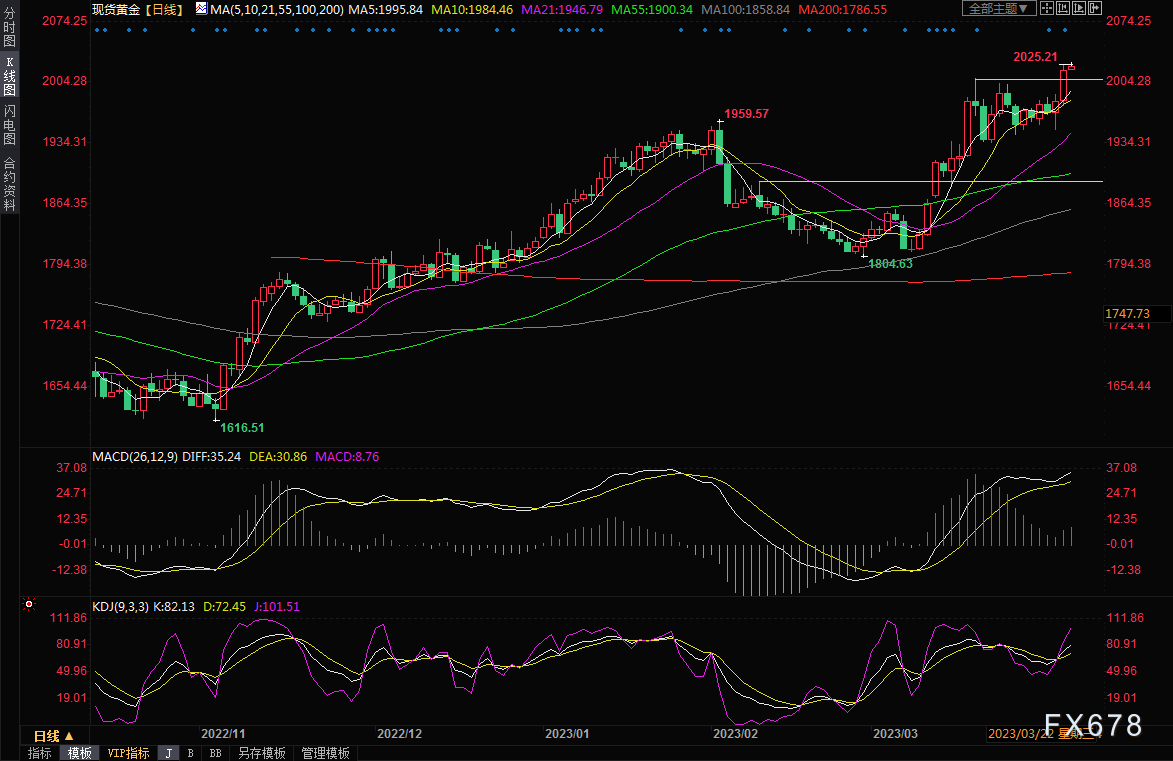
Task: Click the 管理模板 button
Action: (325, 753)
